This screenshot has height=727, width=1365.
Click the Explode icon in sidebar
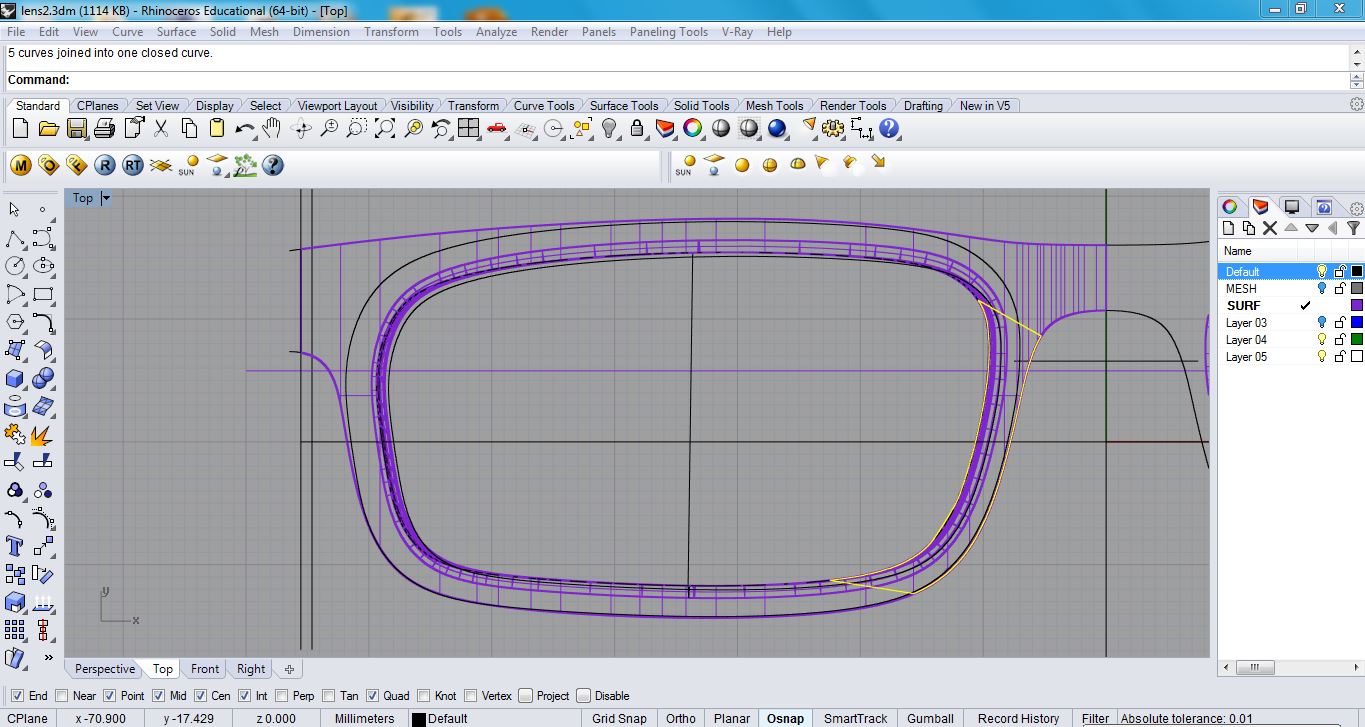pos(43,434)
